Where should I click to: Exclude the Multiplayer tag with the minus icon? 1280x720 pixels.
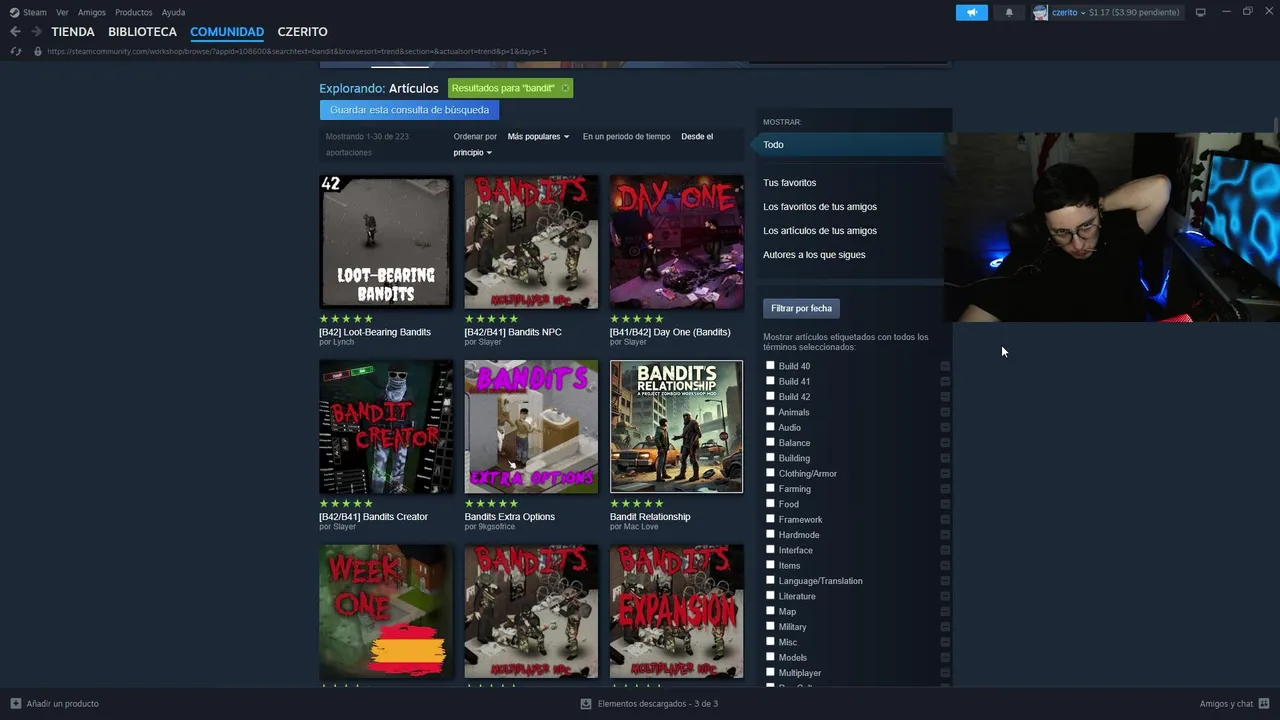point(945,673)
